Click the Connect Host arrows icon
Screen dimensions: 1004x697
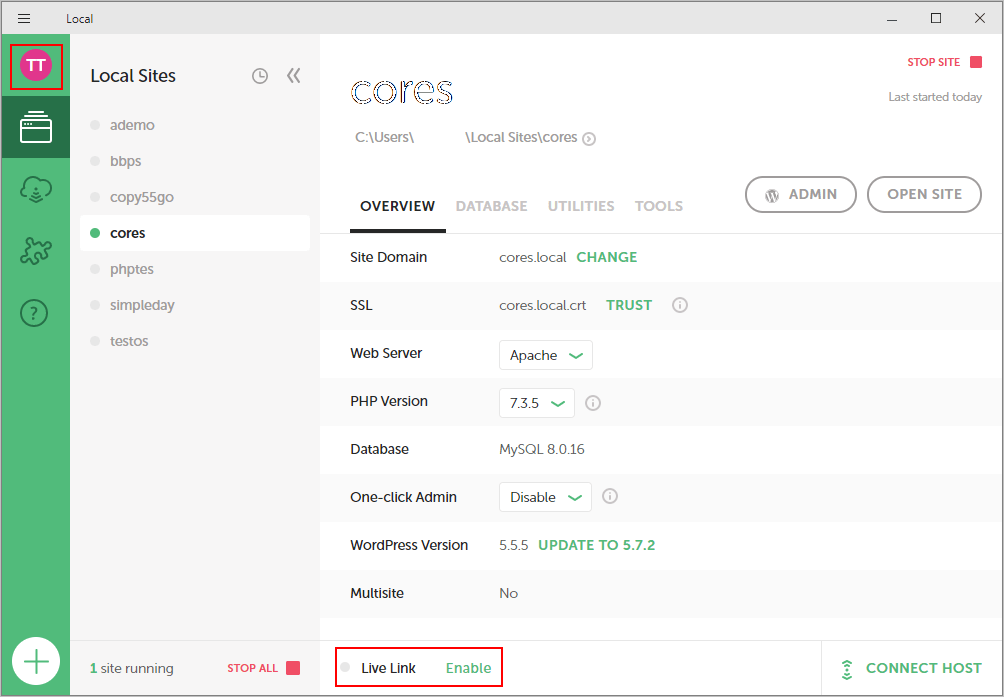(x=847, y=669)
